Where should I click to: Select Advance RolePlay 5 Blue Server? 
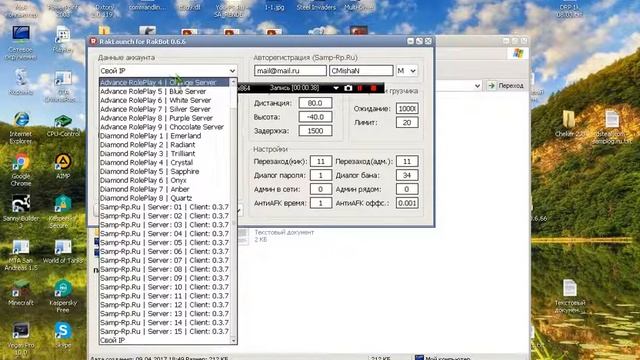click(x=164, y=91)
